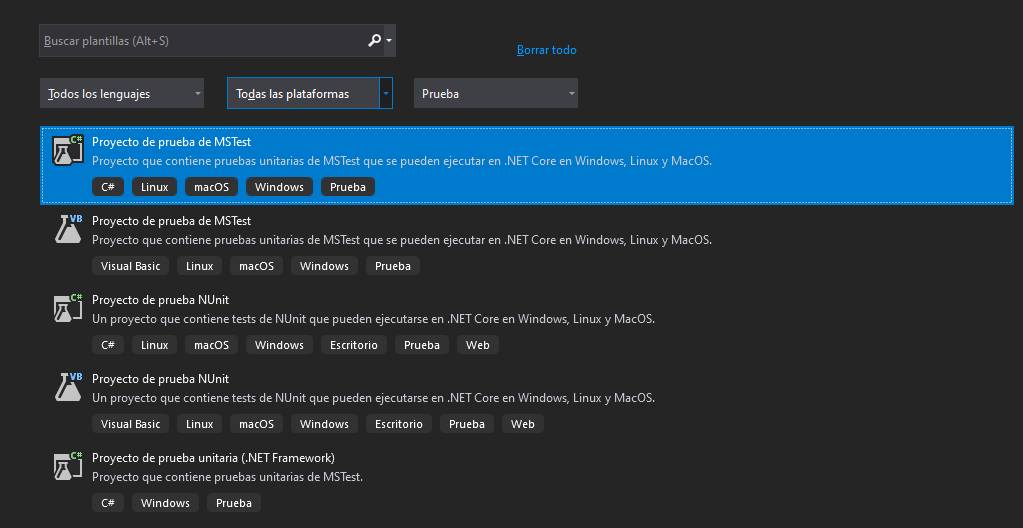Open the search history dropdown arrow
Screen dimensions: 1023x528
point(389,40)
